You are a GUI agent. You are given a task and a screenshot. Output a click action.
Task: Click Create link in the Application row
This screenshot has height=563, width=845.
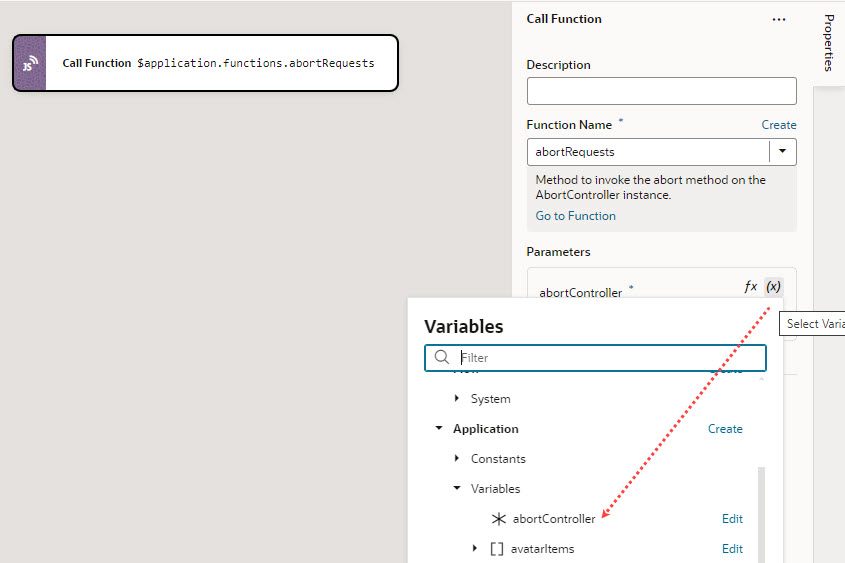(x=725, y=429)
